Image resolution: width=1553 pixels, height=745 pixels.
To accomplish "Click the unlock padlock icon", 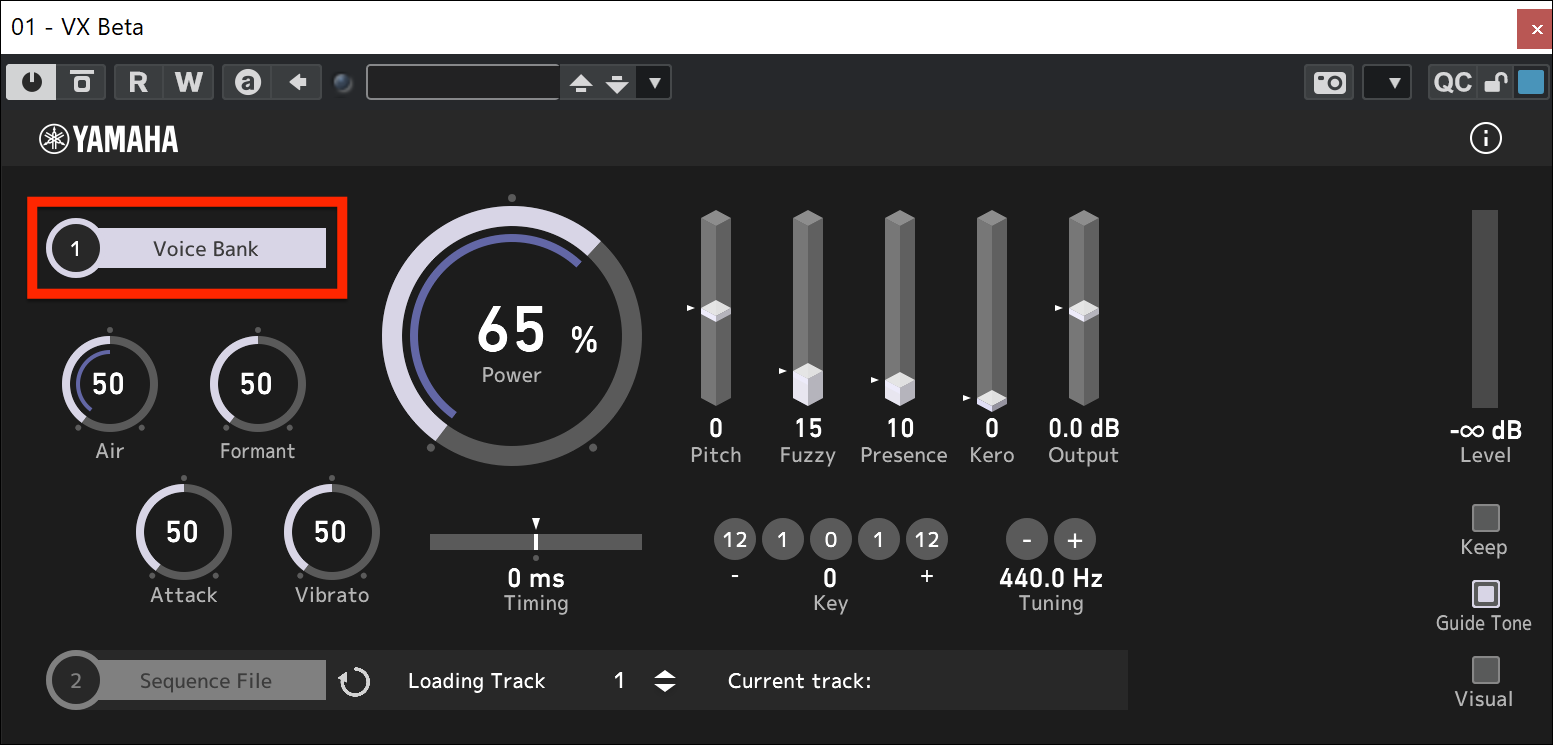I will tap(1494, 82).
